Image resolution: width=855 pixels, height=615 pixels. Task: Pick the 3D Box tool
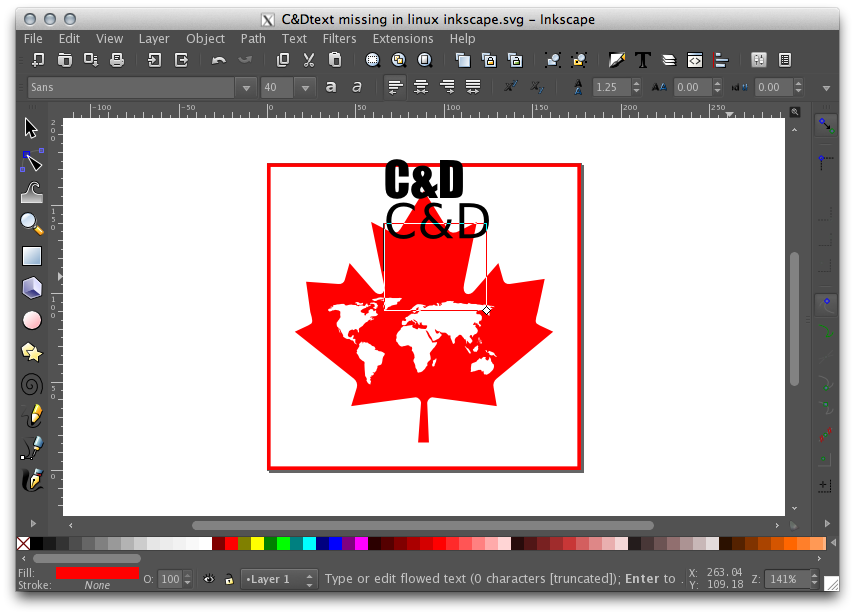[x=32, y=288]
